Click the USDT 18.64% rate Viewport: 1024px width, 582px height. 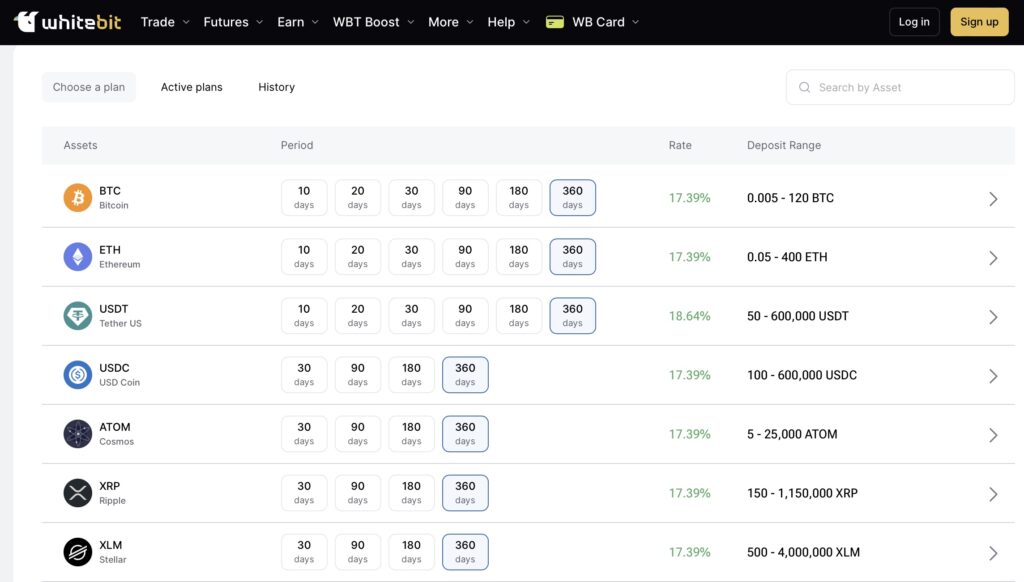coord(689,316)
